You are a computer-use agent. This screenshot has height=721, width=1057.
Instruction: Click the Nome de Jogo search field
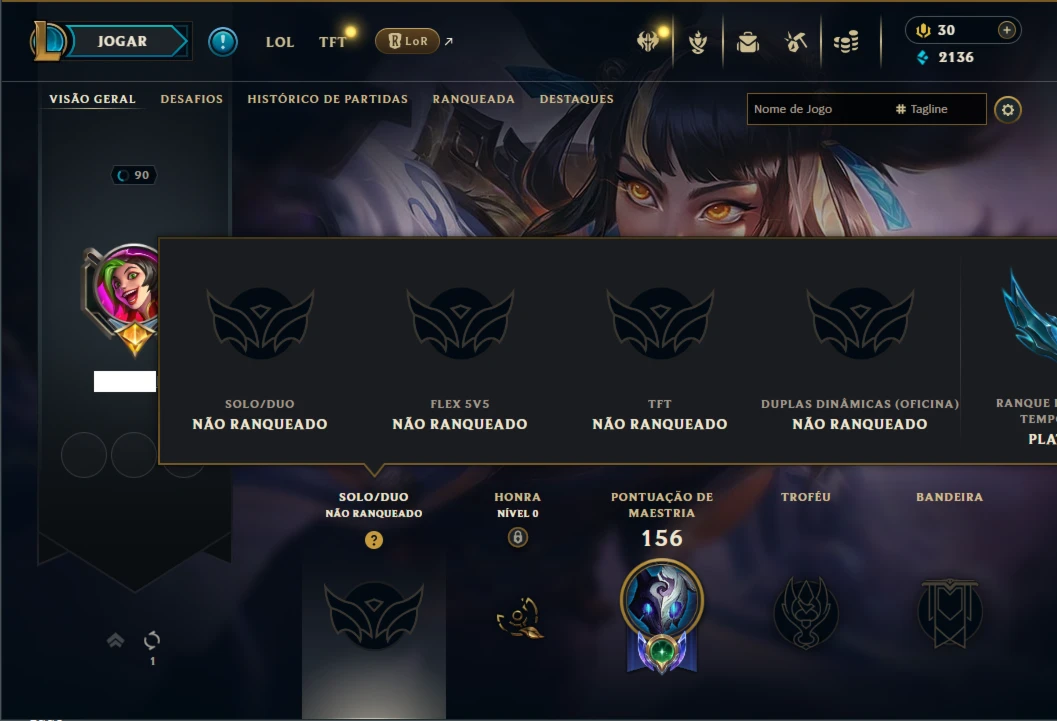(817, 109)
